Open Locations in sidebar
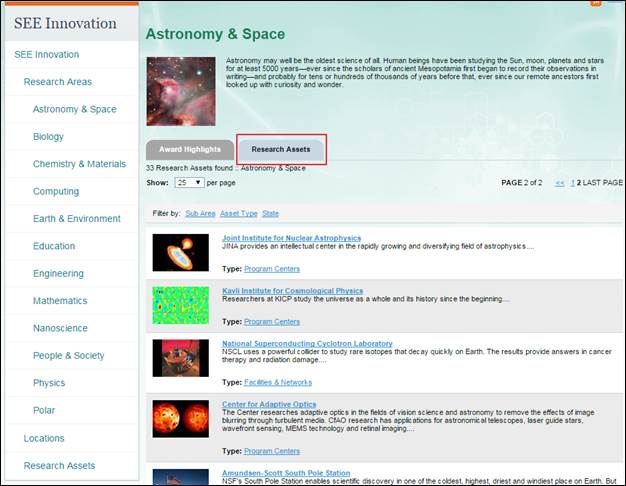The width and height of the screenshot is (626, 486). point(44,438)
